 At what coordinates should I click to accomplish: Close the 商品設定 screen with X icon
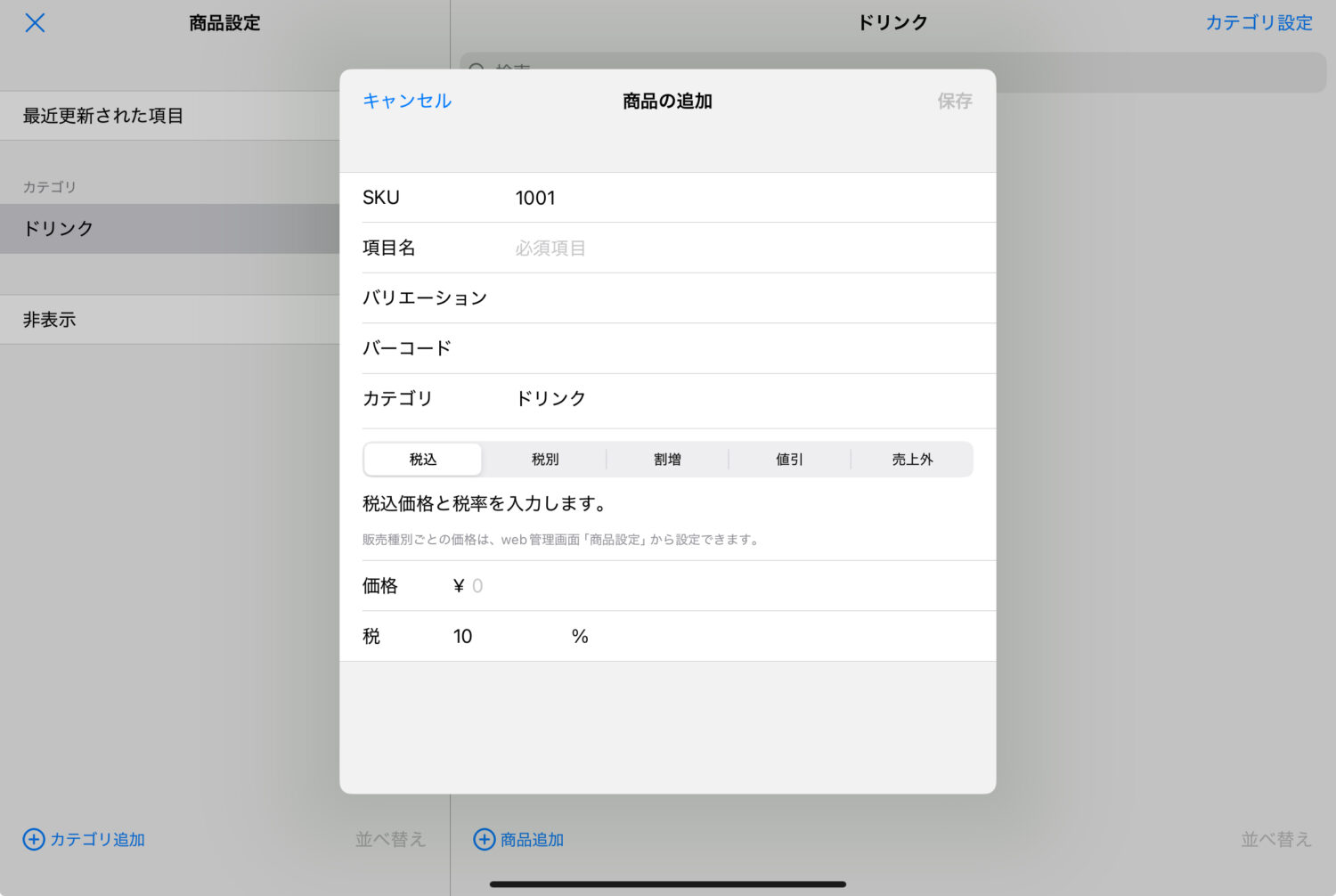pyautogui.click(x=35, y=23)
